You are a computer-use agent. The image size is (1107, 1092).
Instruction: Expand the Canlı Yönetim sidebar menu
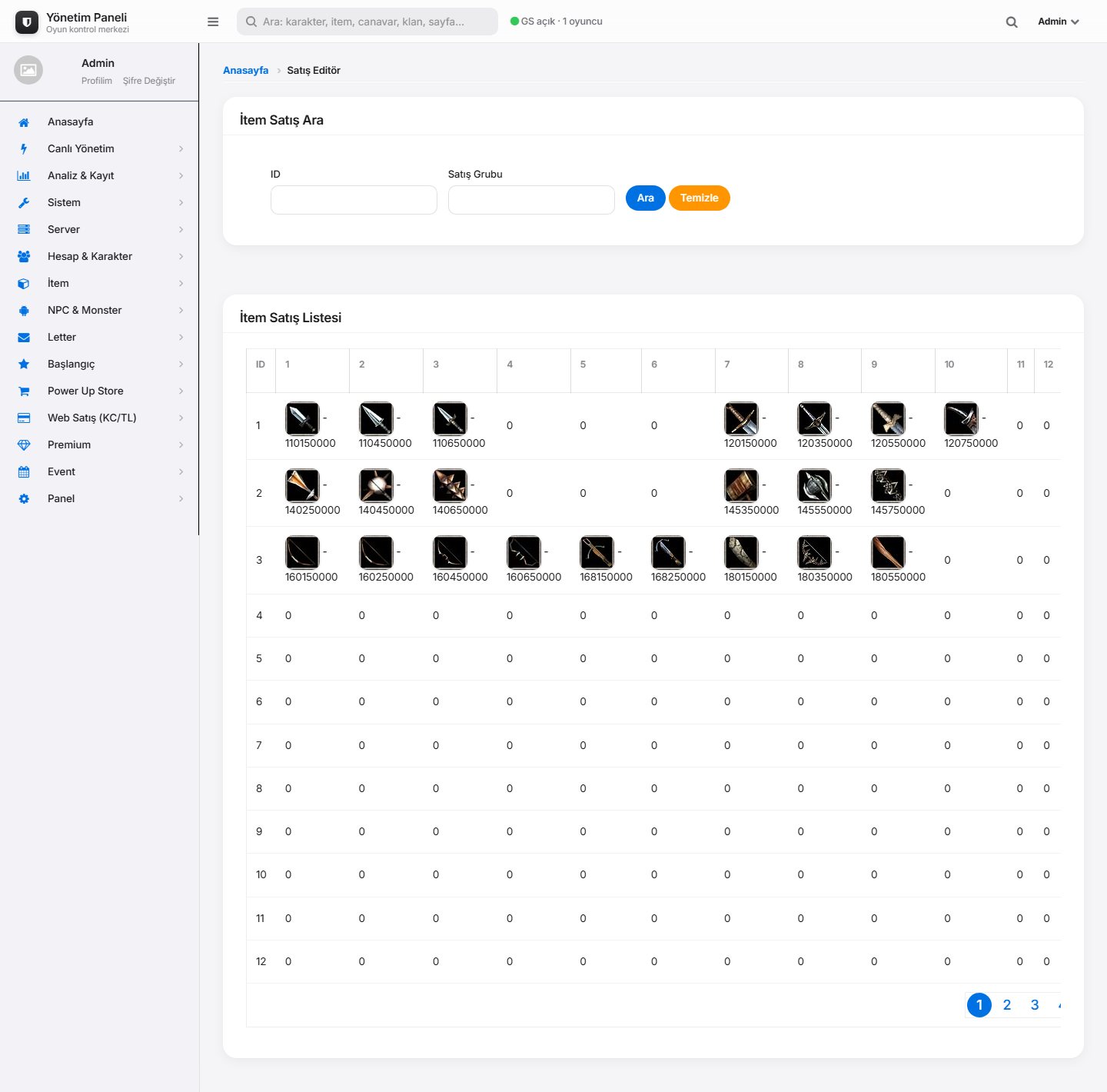(x=100, y=148)
